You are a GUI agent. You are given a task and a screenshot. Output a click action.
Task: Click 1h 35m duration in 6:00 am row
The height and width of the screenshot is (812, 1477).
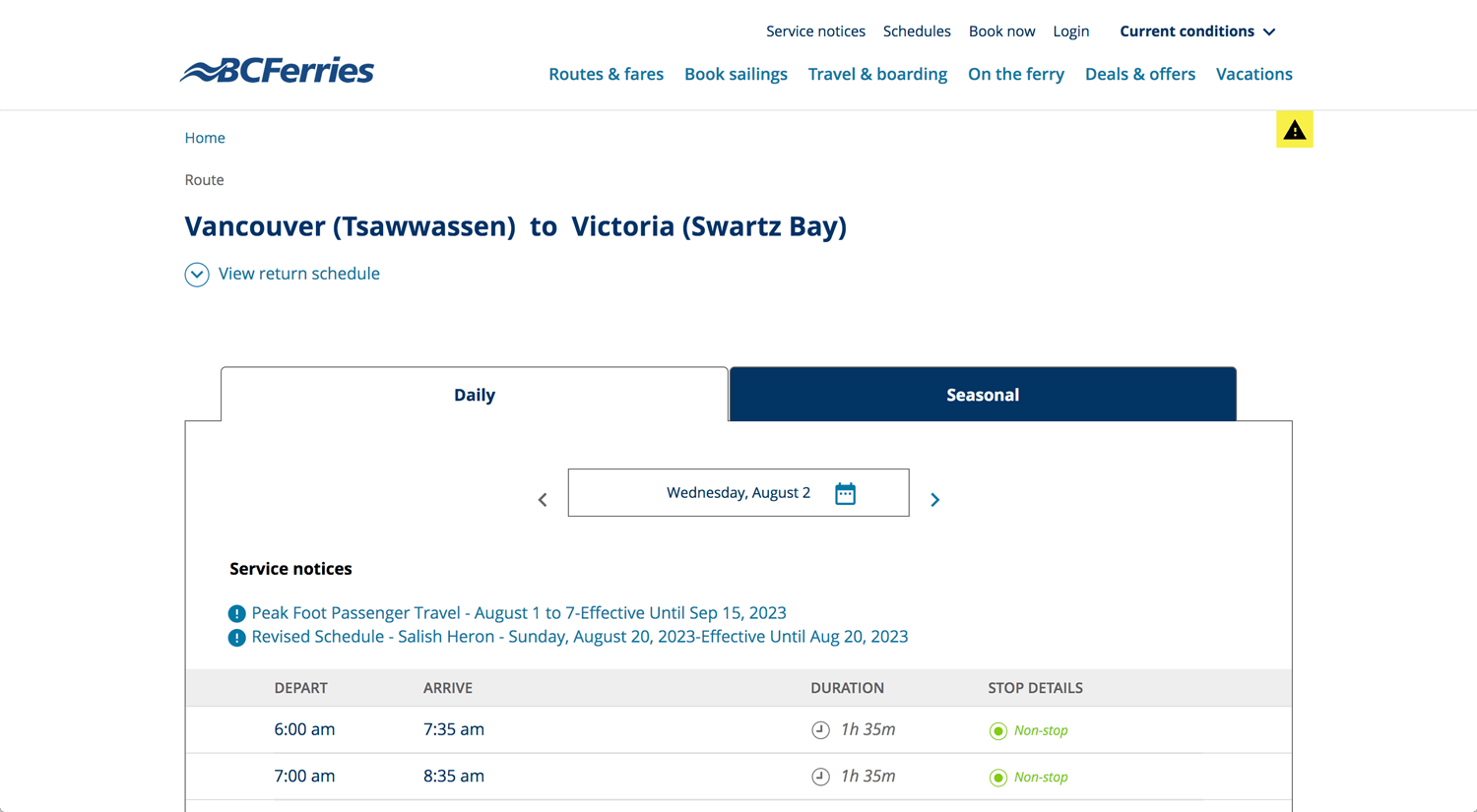[867, 729]
